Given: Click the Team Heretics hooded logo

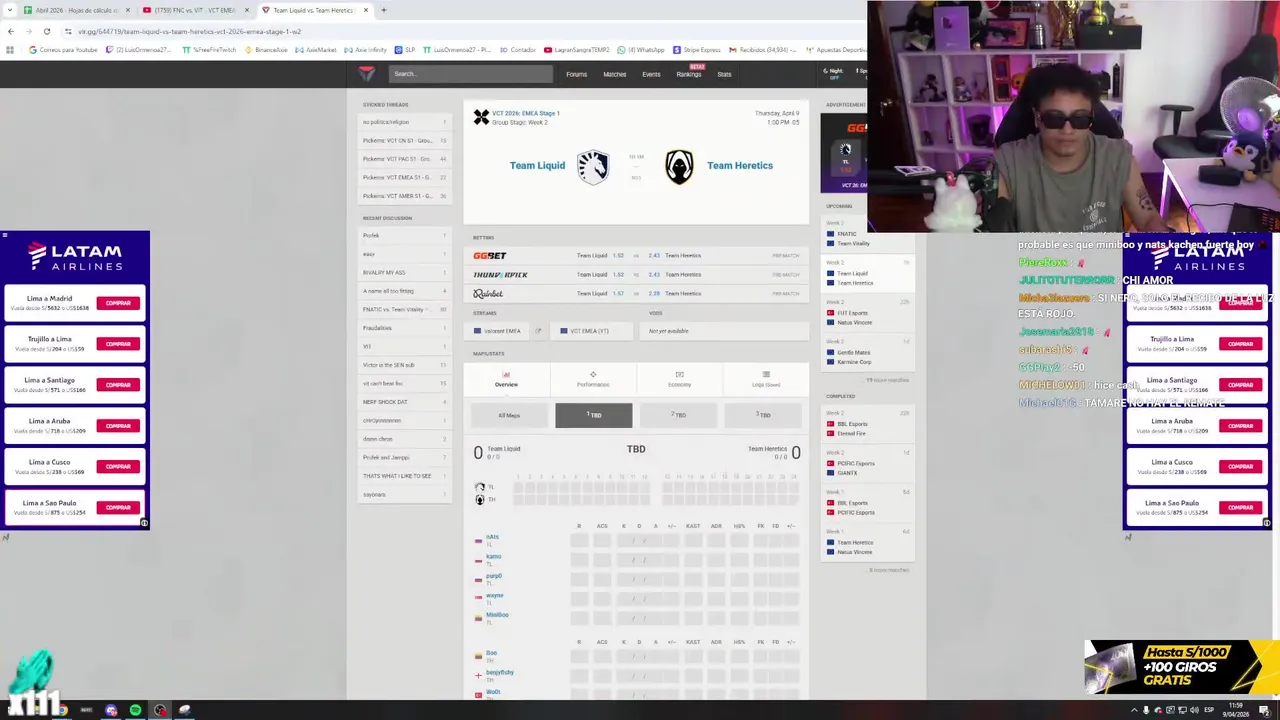Looking at the screenshot, I should point(679,166).
